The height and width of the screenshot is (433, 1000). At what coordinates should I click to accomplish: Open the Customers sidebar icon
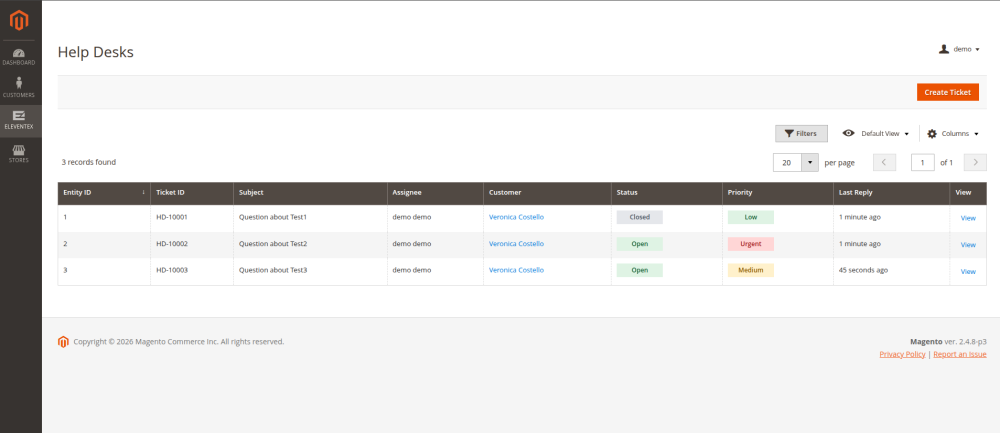pyautogui.click(x=20, y=88)
